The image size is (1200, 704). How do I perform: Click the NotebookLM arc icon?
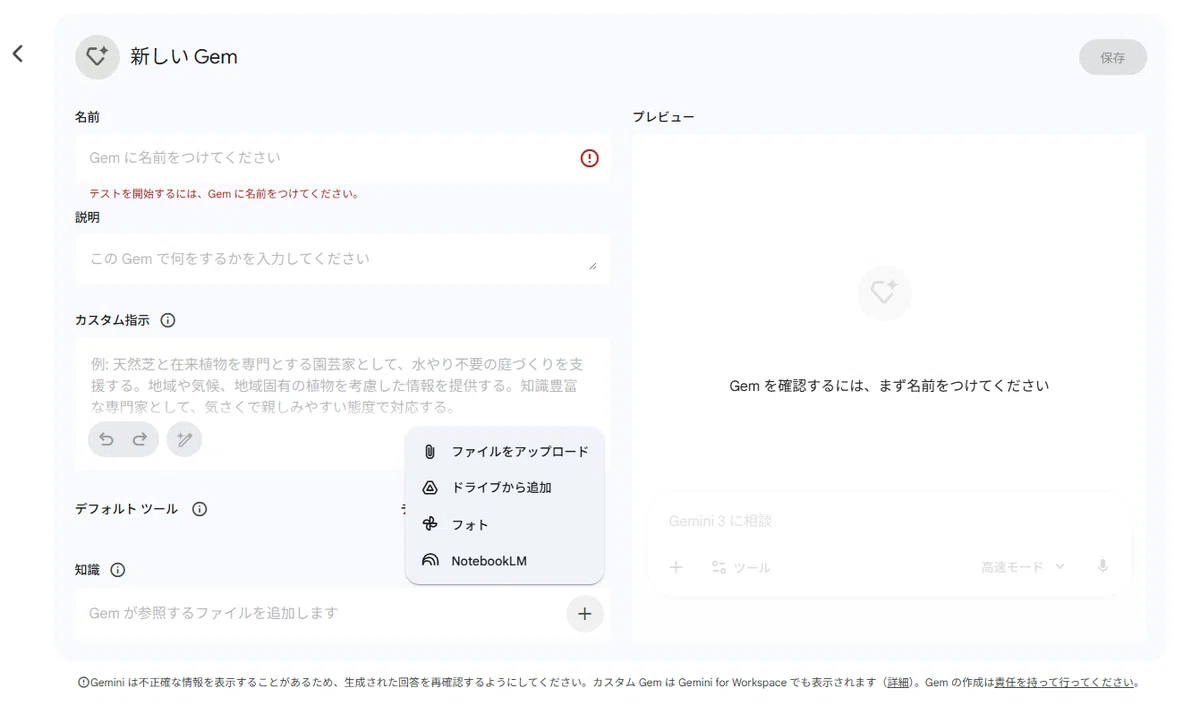430,561
